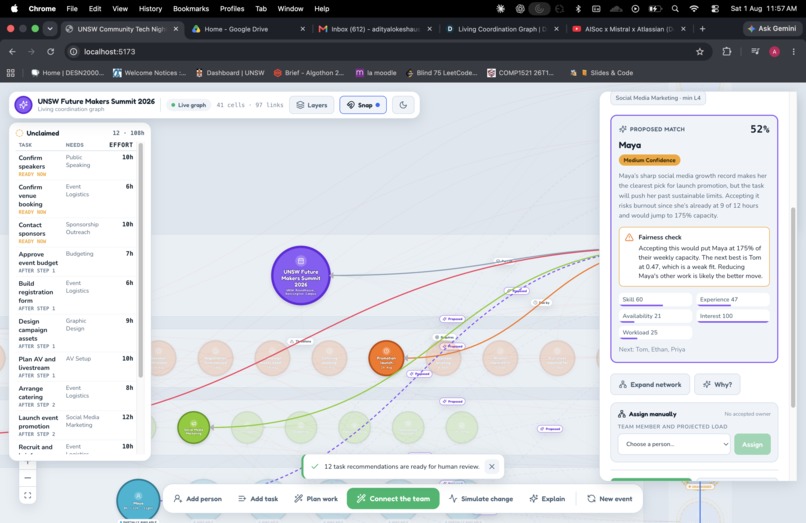Image resolution: width=806 pixels, height=523 pixels.
Task: Click Simulate change in bottom toolbar
Action: (x=481, y=498)
